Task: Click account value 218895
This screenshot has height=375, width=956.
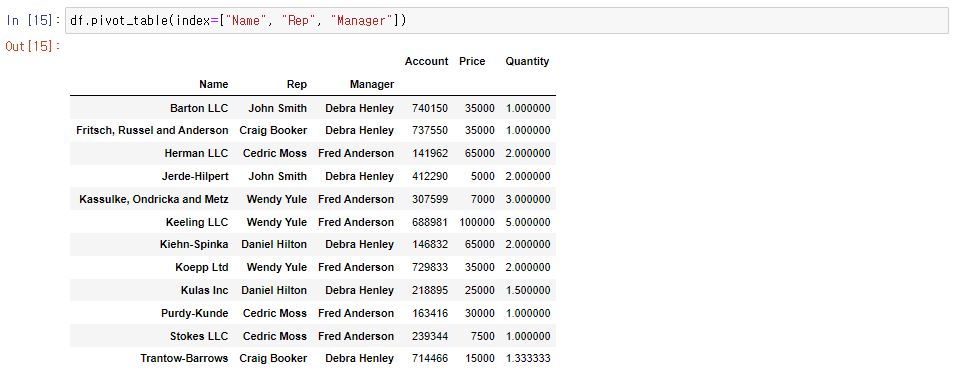Action: pyautogui.click(x=430, y=290)
